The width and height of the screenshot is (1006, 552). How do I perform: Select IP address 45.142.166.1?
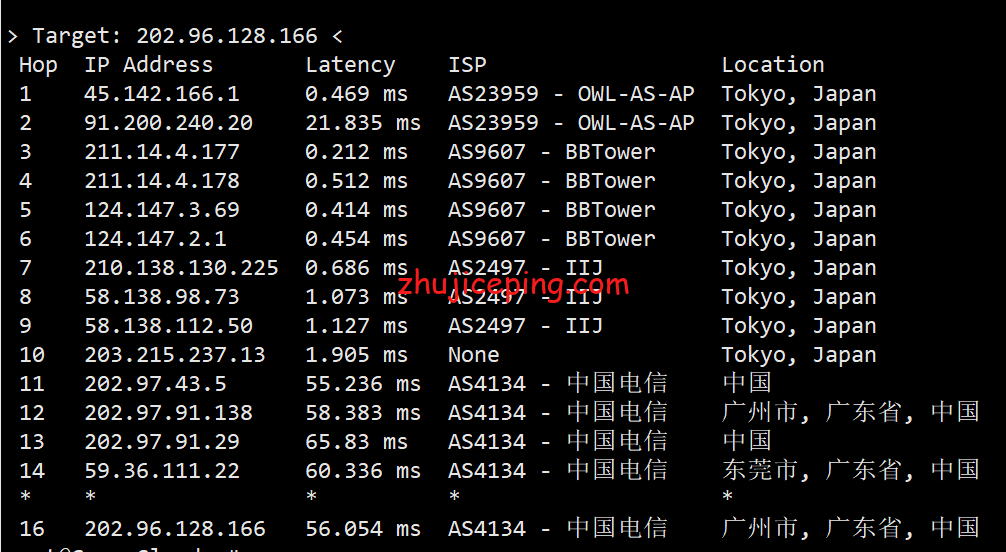(x=162, y=94)
